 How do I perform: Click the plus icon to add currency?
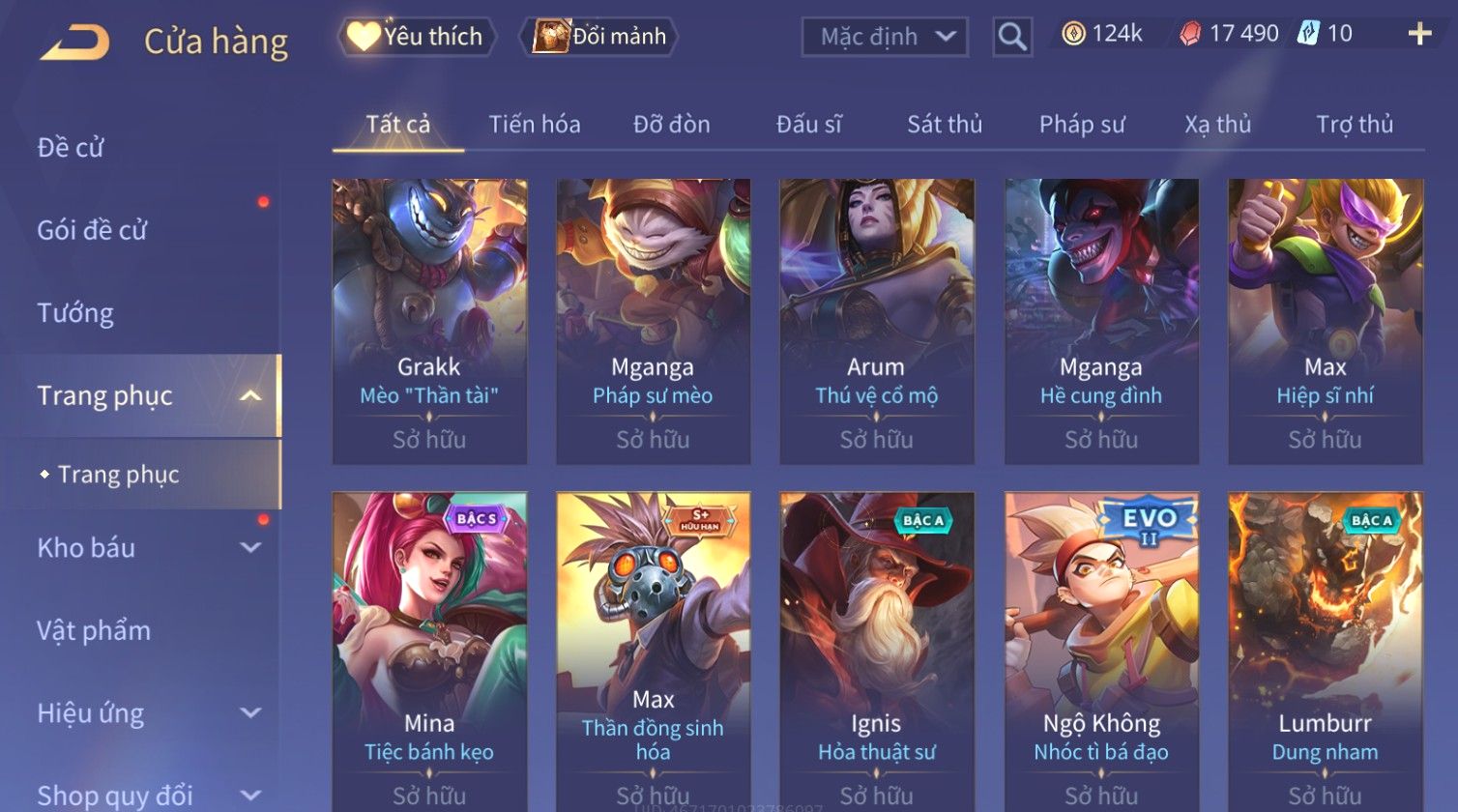coord(1419,34)
